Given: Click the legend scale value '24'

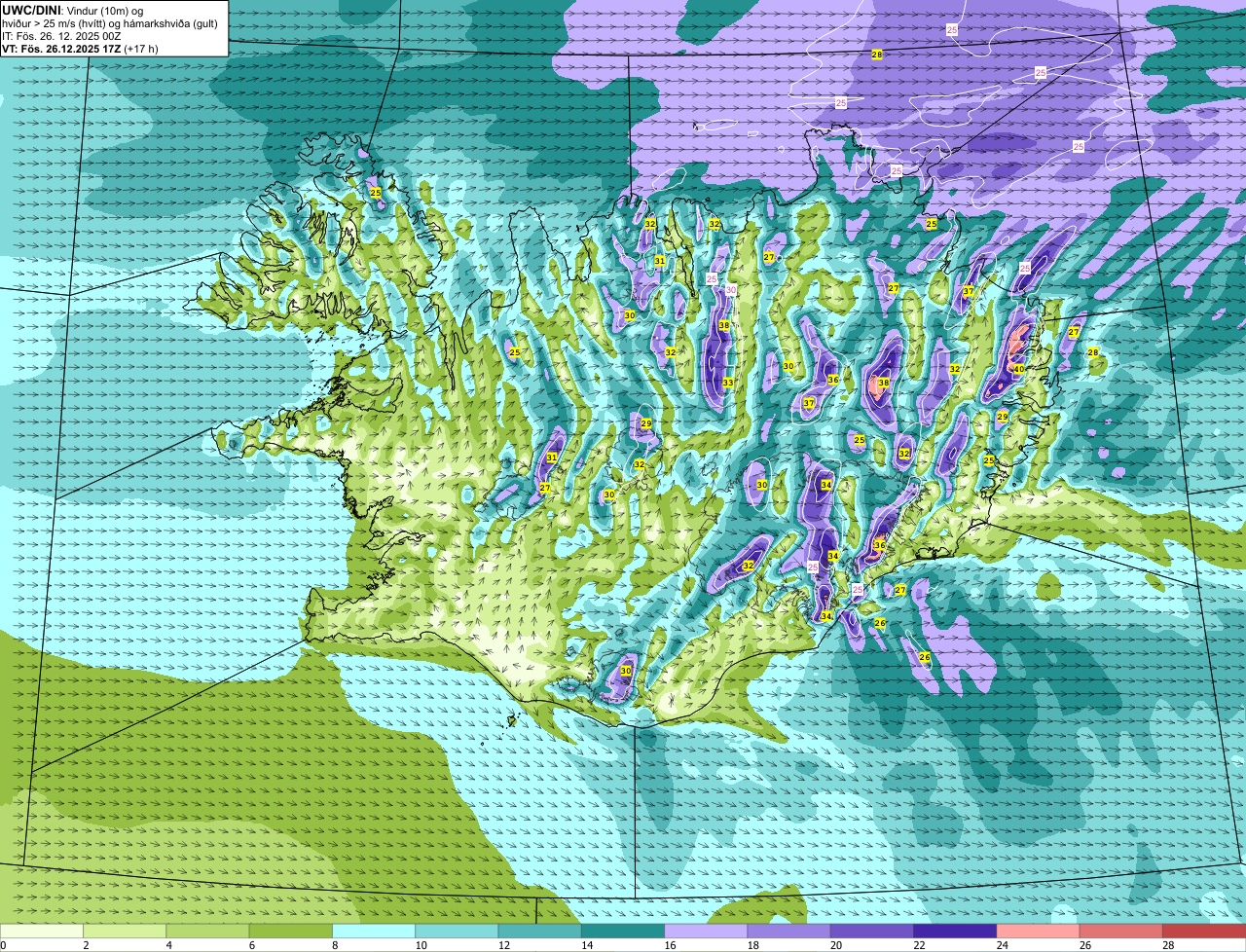Looking at the screenshot, I should [x=1003, y=945].
